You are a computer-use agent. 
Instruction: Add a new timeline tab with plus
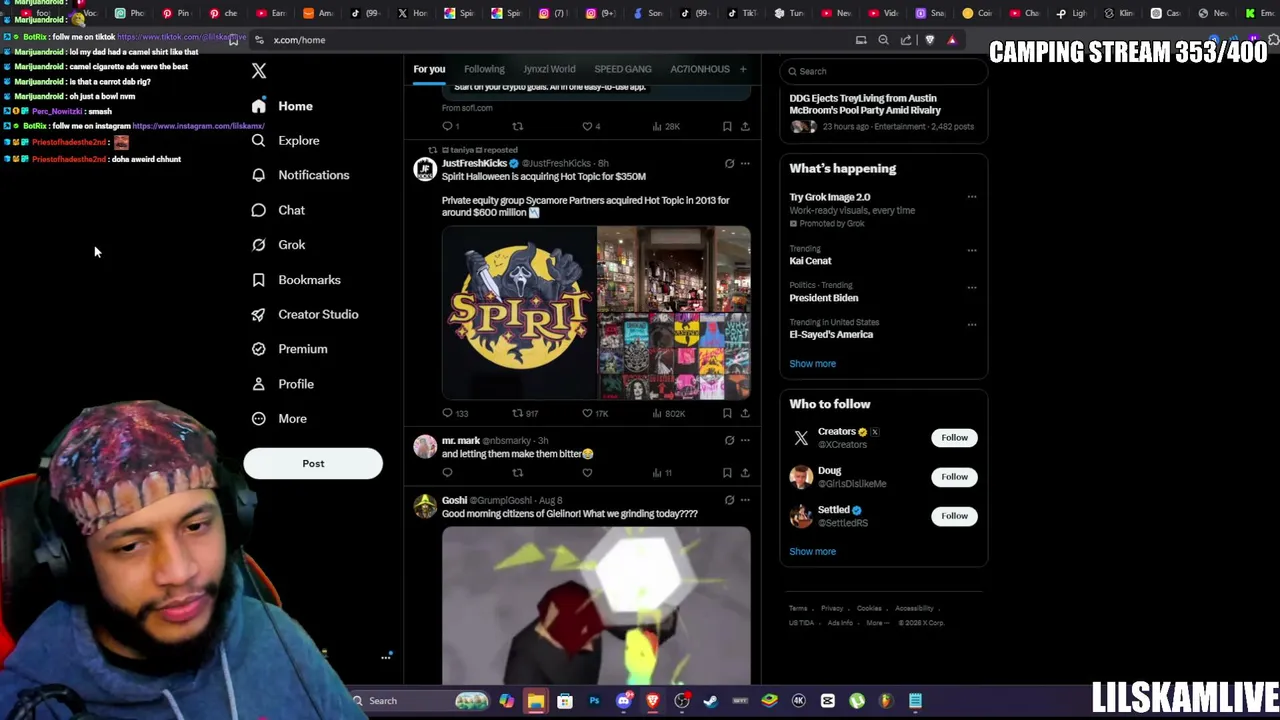(743, 69)
